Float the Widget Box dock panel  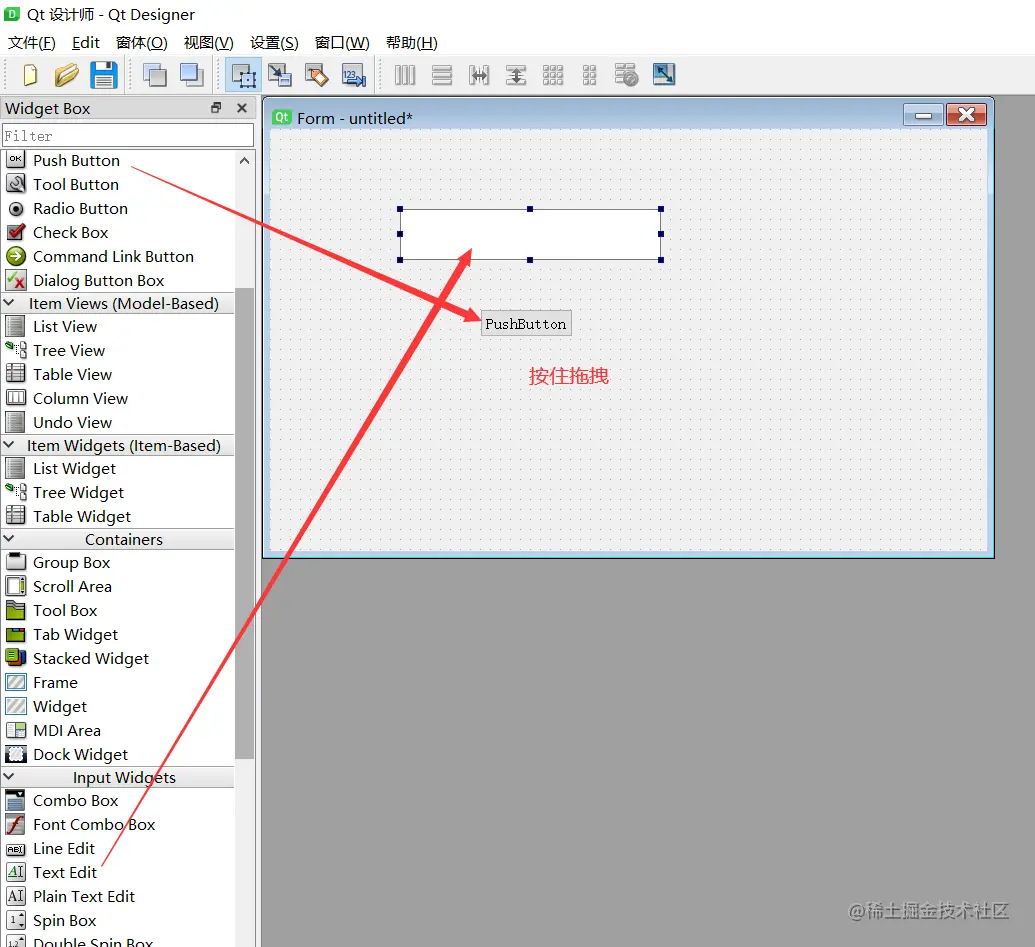(x=216, y=108)
